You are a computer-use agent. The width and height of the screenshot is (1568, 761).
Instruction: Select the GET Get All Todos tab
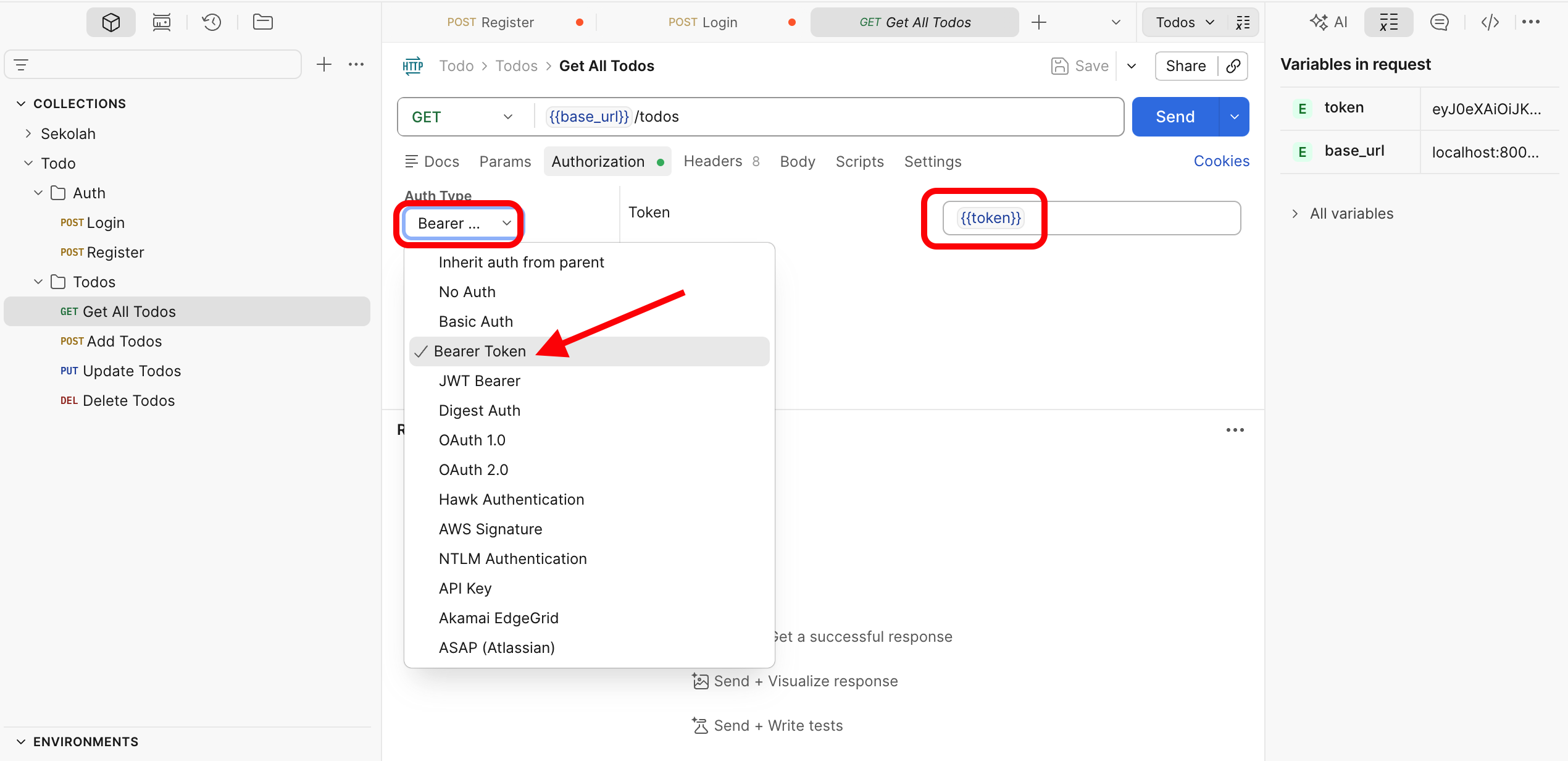click(915, 22)
